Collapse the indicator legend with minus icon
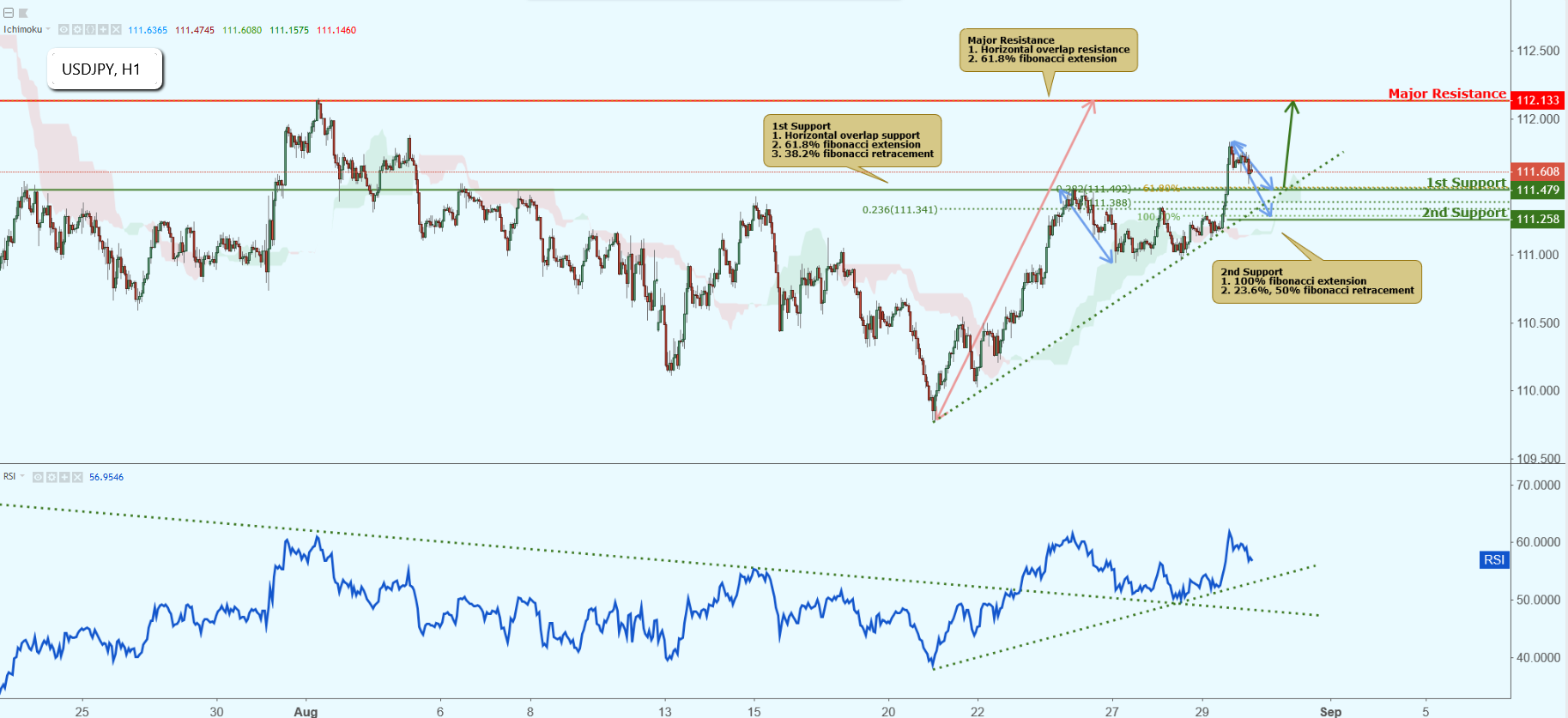 9,13
